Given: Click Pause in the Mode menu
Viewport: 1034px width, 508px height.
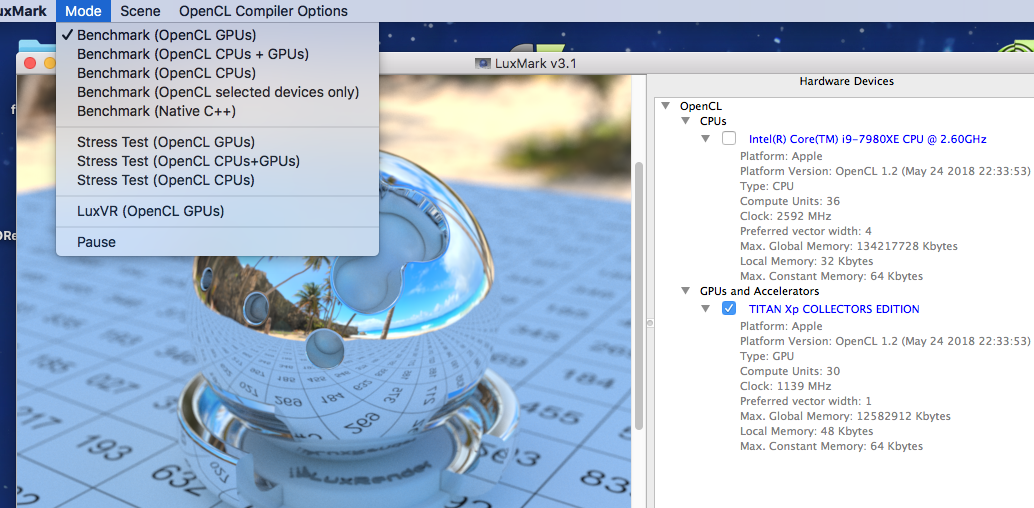Looking at the screenshot, I should click(x=218, y=242).
